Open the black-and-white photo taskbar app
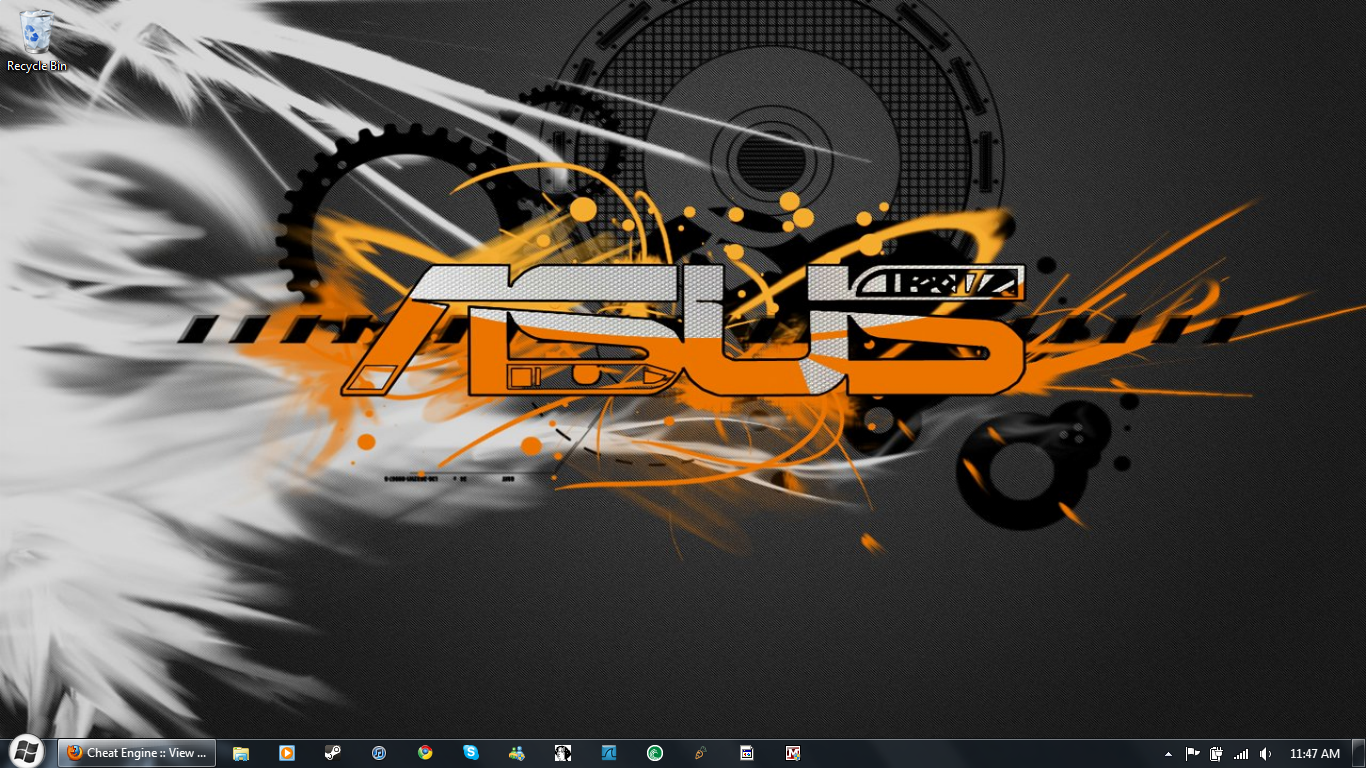 tap(562, 753)
